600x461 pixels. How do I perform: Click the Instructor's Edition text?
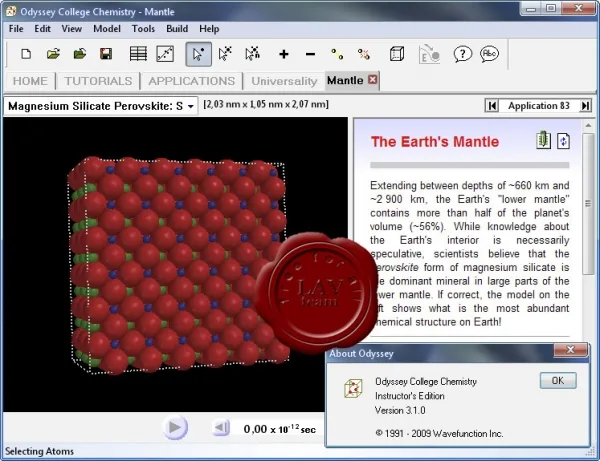(409, 396)
